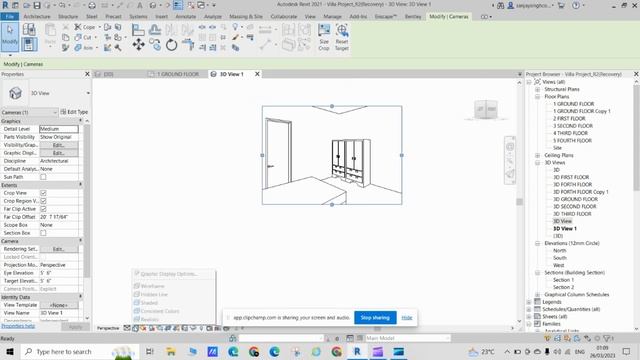Screen dimensions: 640x360
Task: Click the Size Crop button
Action: point(324,37)
